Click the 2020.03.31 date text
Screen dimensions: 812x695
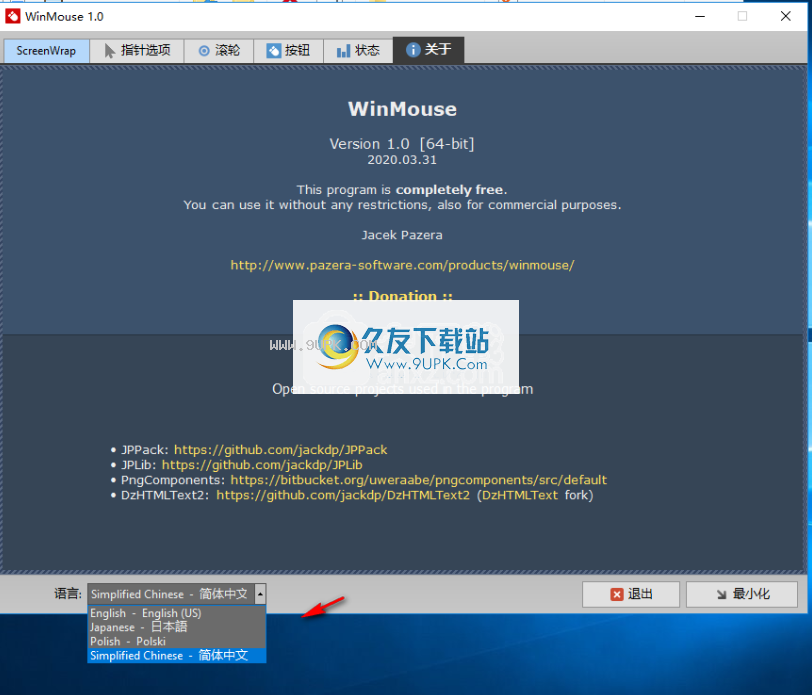[x=402, y=160]
